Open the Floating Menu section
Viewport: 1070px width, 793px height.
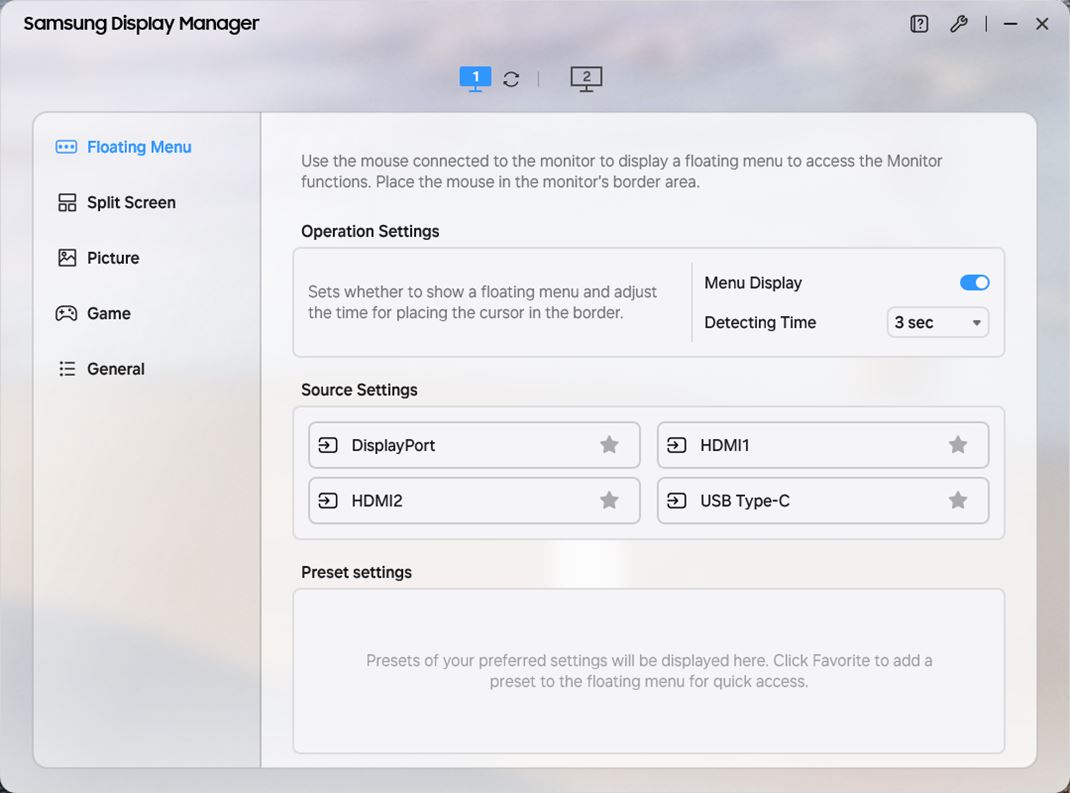click(124, 147)
